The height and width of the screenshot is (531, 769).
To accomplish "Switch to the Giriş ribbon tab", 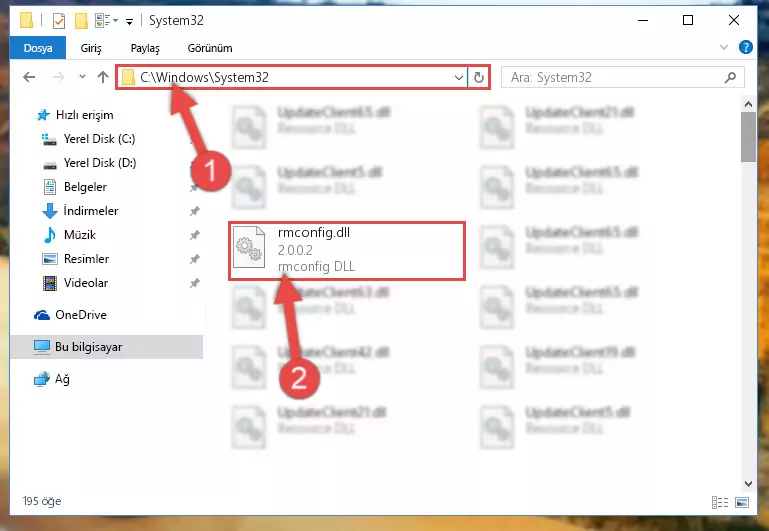I will pyautogui.click(x=91, y=48).
